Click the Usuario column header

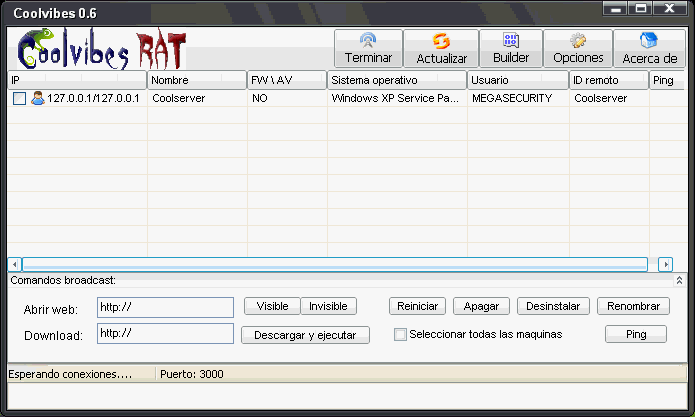coord(518,80)
